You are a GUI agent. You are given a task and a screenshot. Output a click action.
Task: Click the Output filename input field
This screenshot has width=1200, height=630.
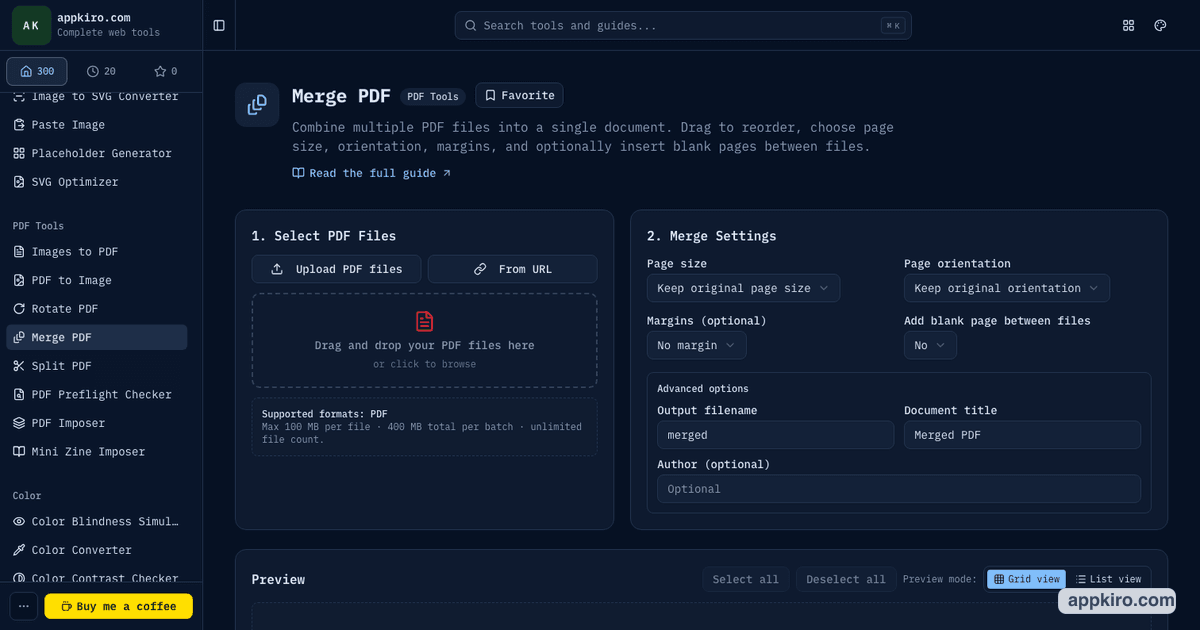(775, 435)
